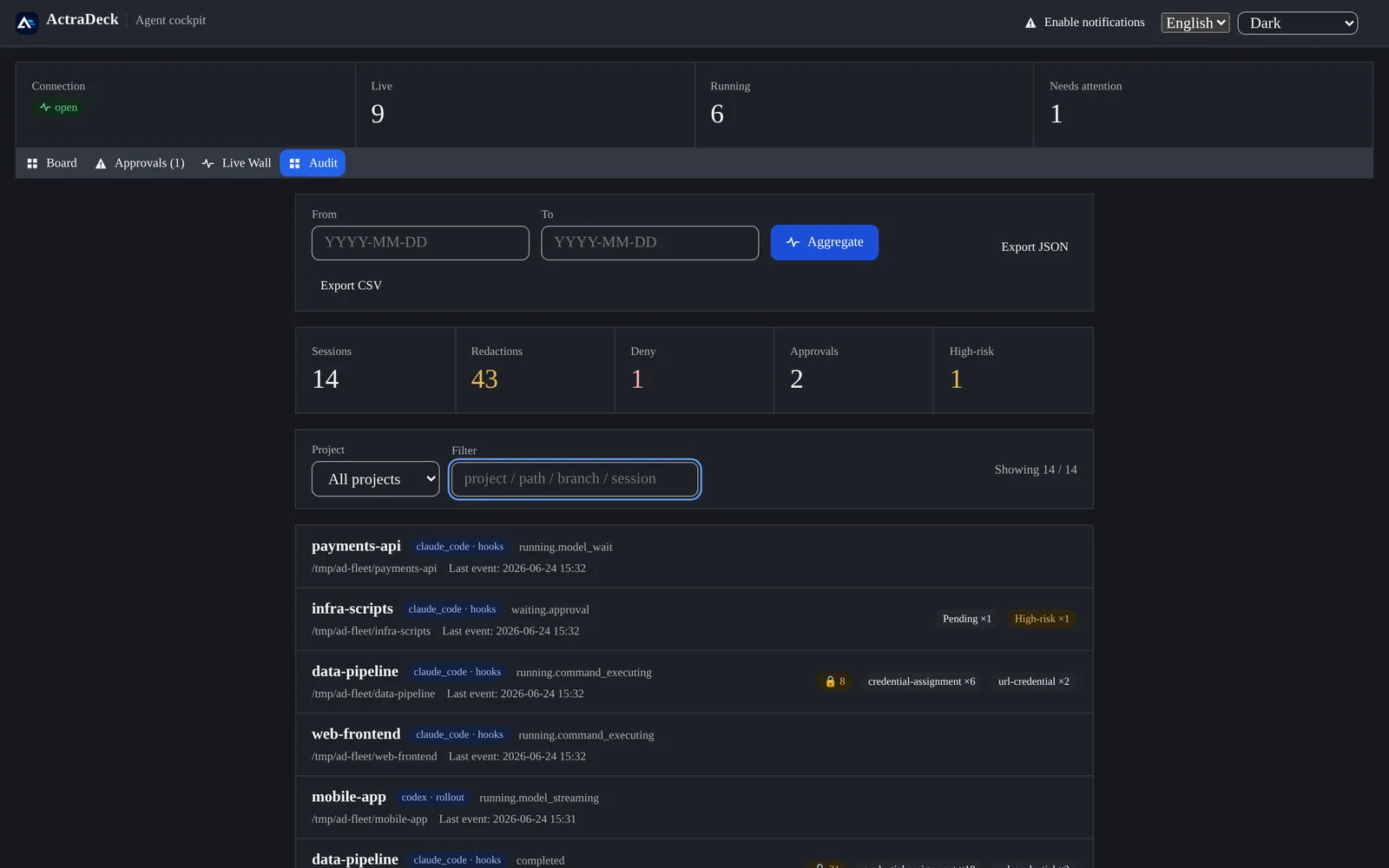Click Export CSV
Viewport: 1389px width, 868px height.
(x=351, y=286)
